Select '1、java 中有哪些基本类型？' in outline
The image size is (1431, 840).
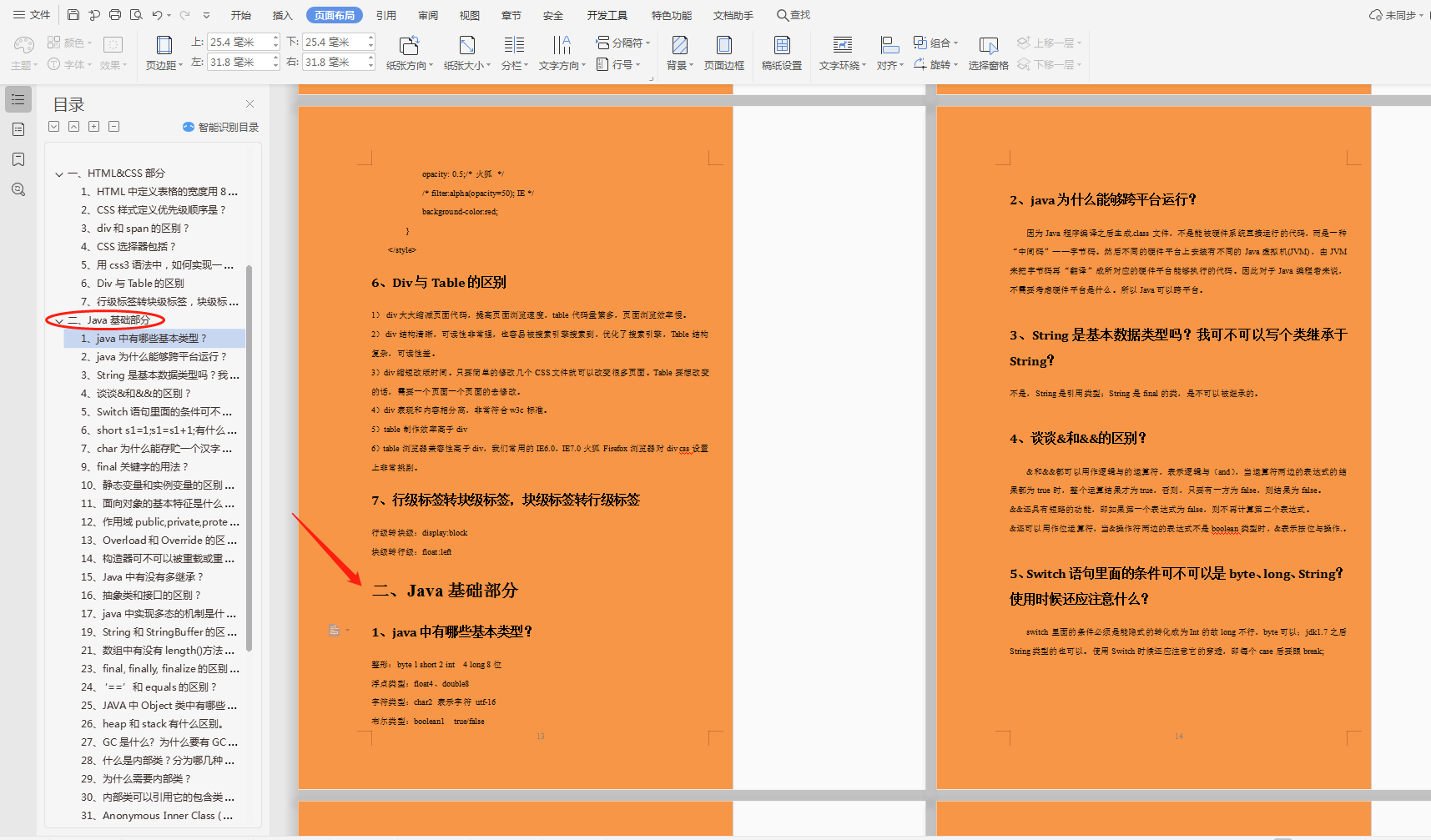154,338
